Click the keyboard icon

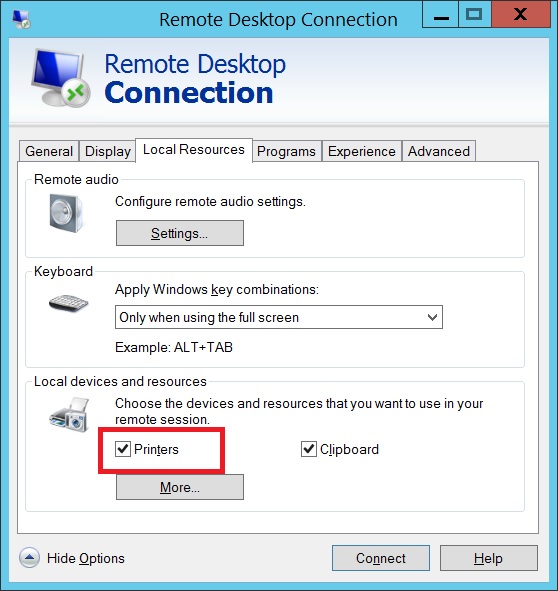coord(68,303)
